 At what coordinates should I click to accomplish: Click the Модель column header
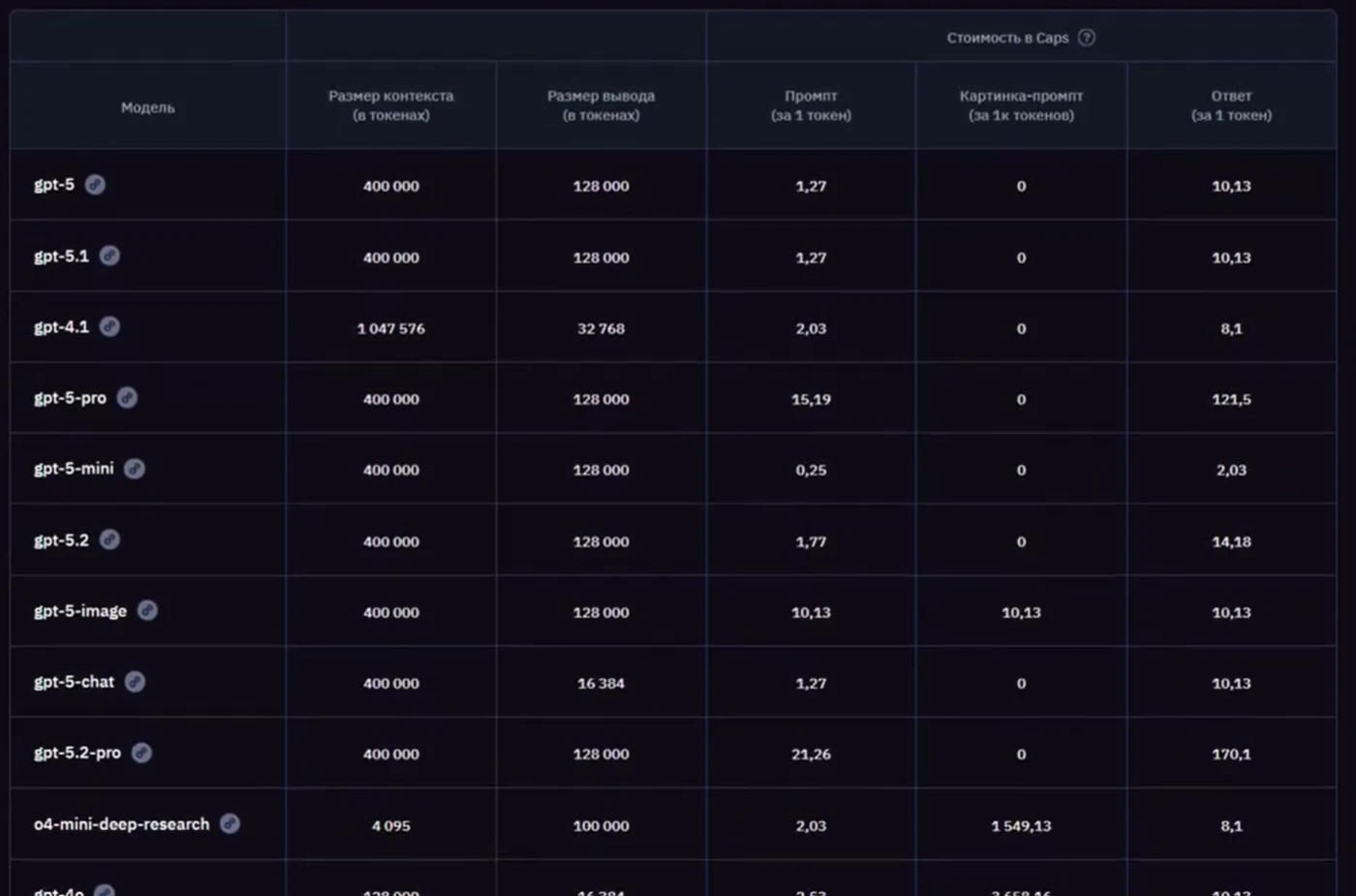tap(148, 108)
